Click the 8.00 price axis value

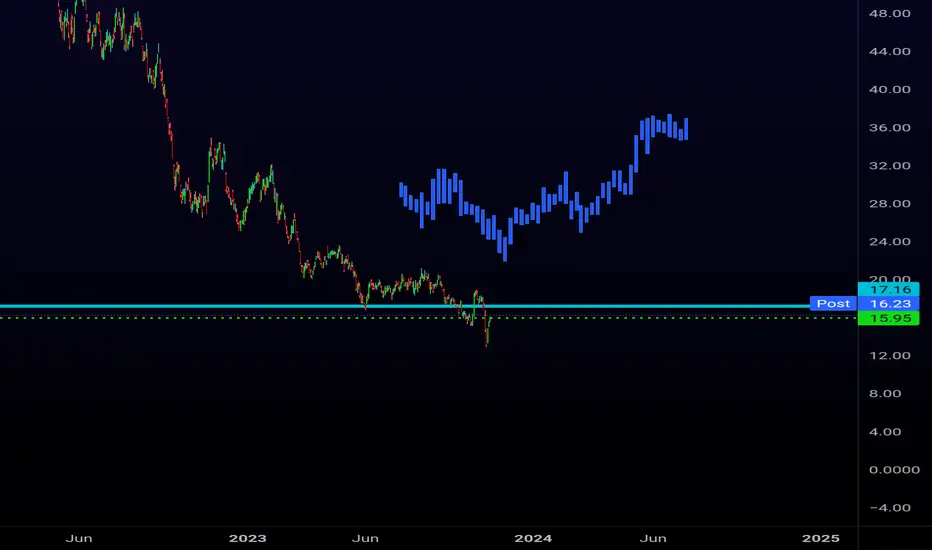click(885, 394)
